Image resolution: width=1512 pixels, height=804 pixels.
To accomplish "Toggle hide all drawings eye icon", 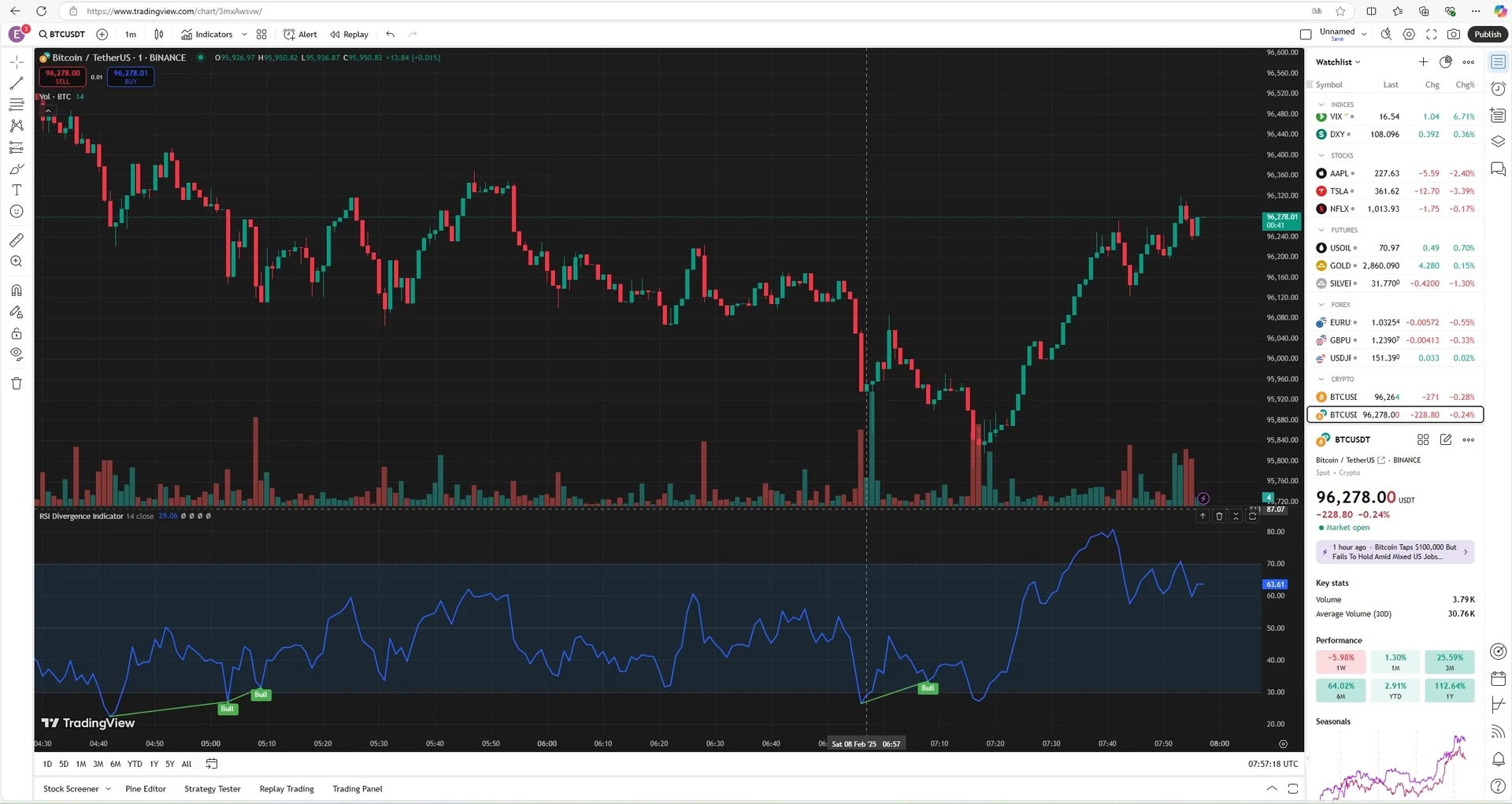I will pyautogui.click(x=17, y=354).
